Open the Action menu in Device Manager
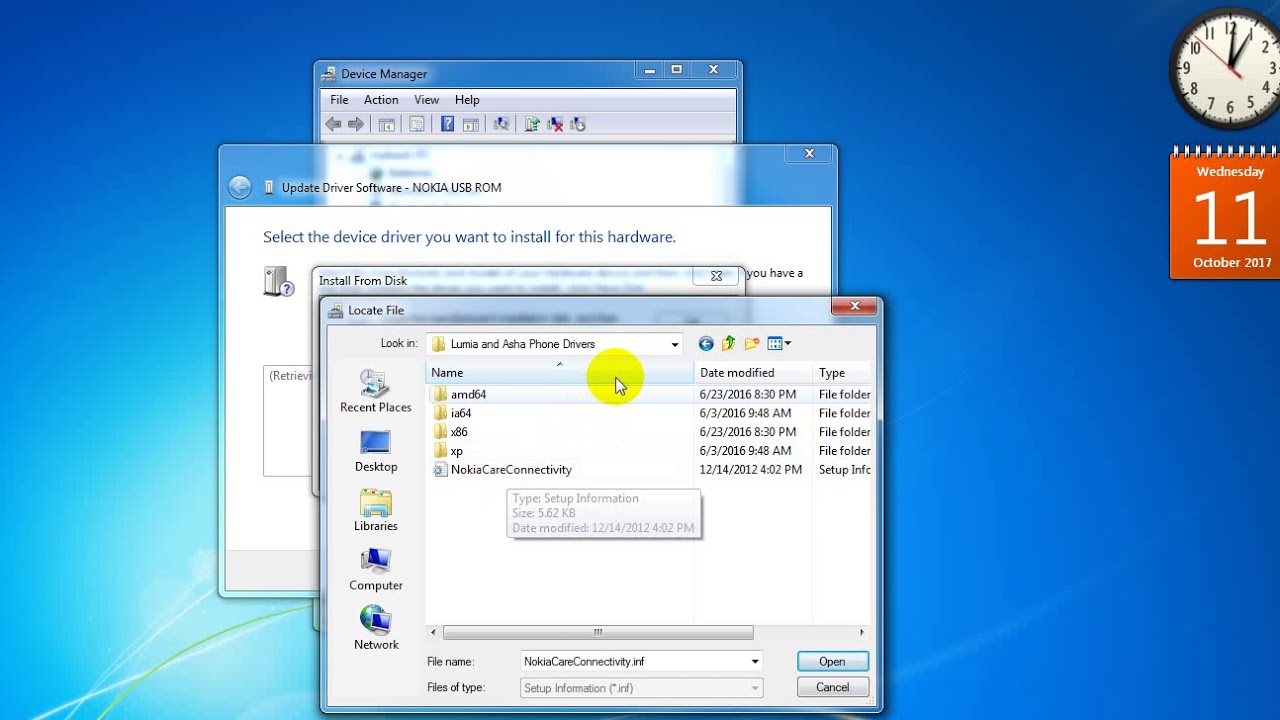Image resolution: width=1280 pixels, height=720 pixels. point(381,100)
